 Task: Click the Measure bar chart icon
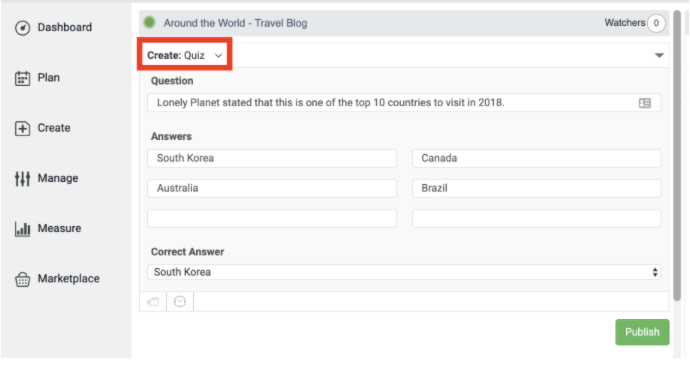click(x=22, y=229)
